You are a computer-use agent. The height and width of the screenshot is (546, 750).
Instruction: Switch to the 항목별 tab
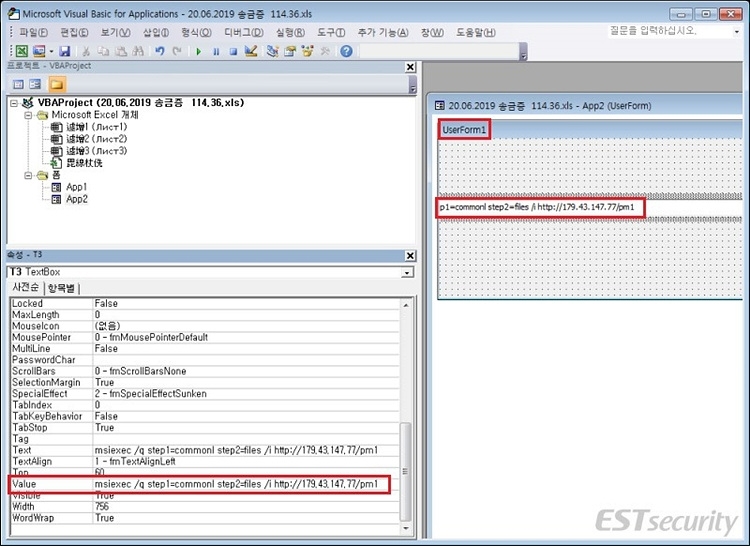61,288
